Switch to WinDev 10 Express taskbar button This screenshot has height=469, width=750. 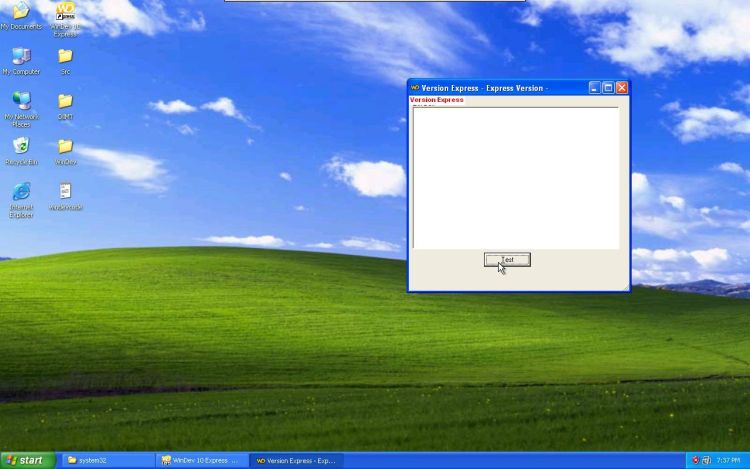[201, 460]
